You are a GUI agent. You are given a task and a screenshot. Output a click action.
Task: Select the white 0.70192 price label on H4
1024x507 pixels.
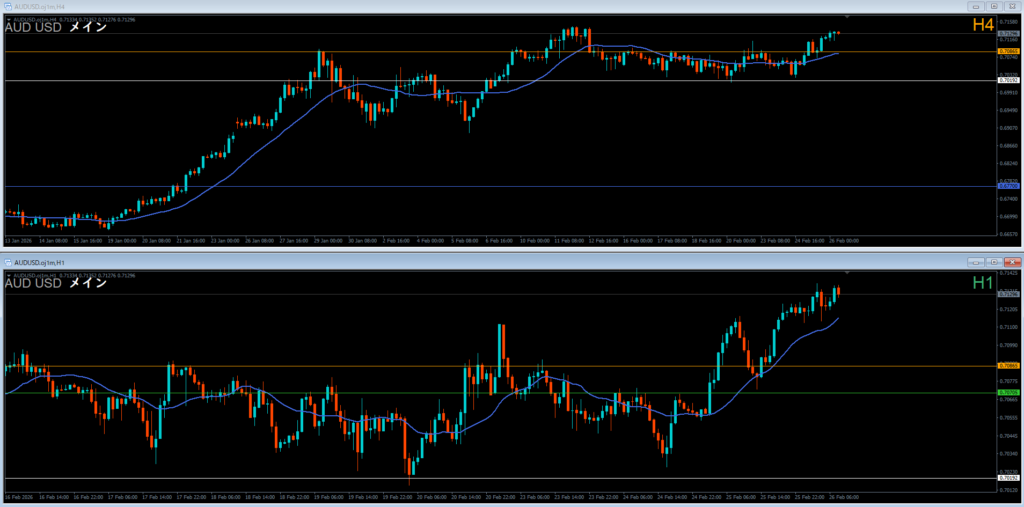(x=1008, y=80)
